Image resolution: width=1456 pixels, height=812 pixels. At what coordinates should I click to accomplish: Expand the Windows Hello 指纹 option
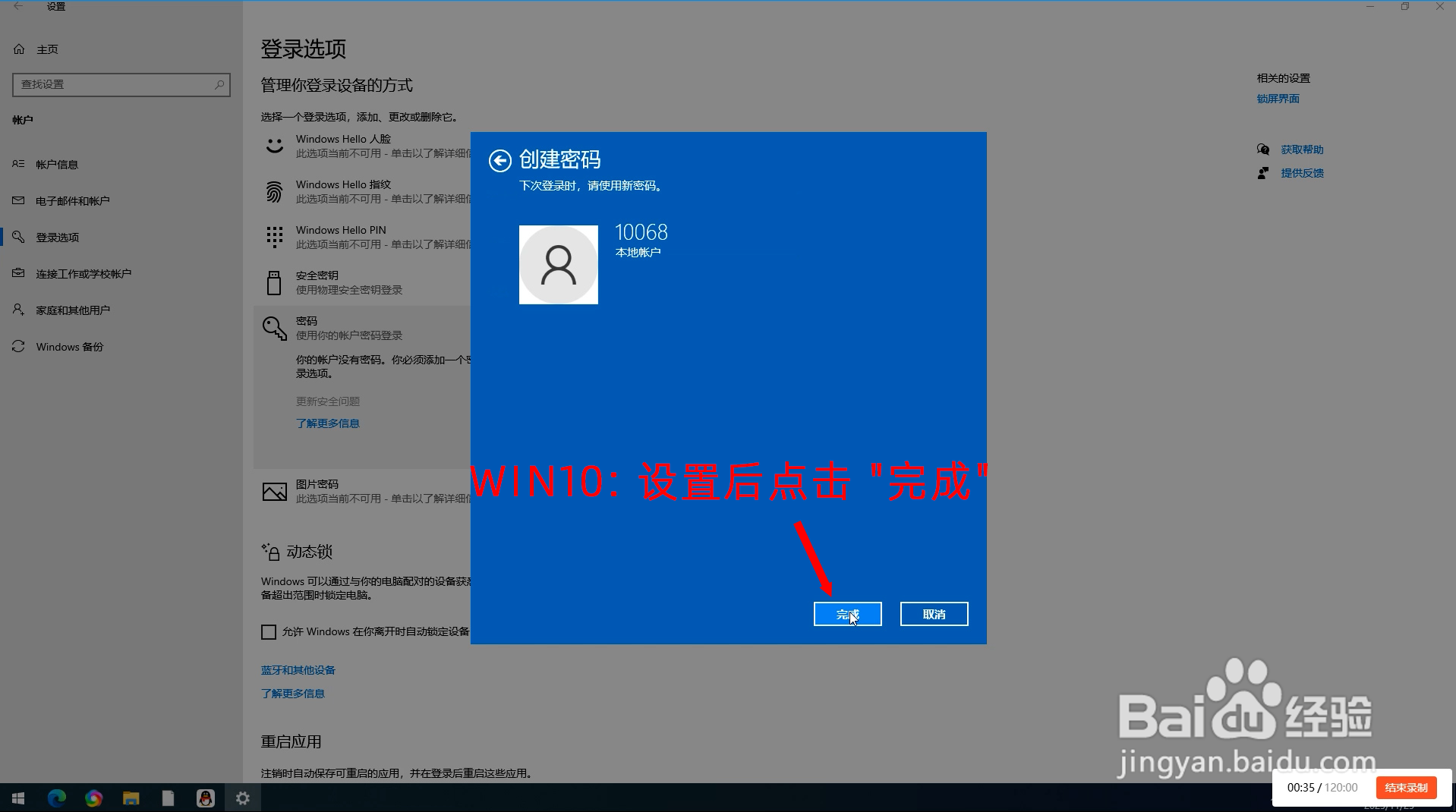(x=362, y=191)
